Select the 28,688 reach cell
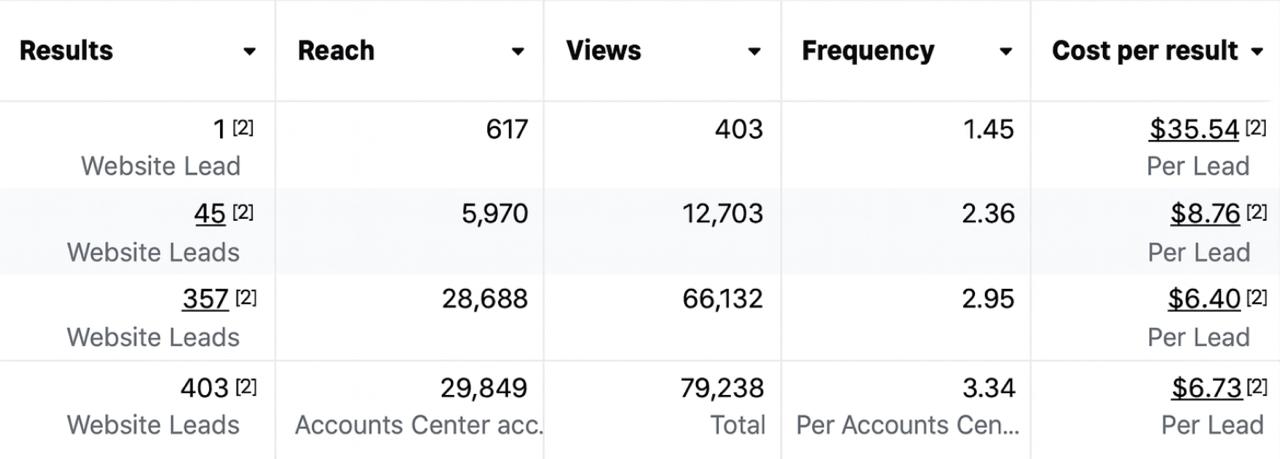Image resolution: width=1280 pixels, height=459 pixels. pos(484,299)
